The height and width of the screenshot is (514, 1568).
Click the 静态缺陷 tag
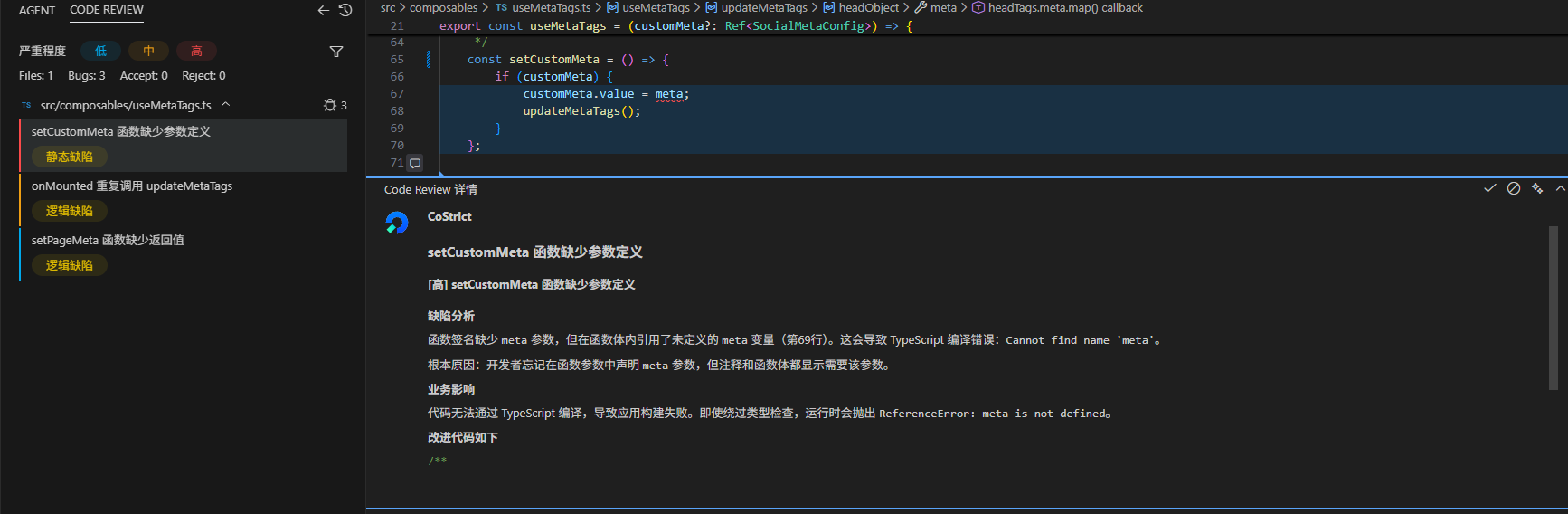(70, 157)
